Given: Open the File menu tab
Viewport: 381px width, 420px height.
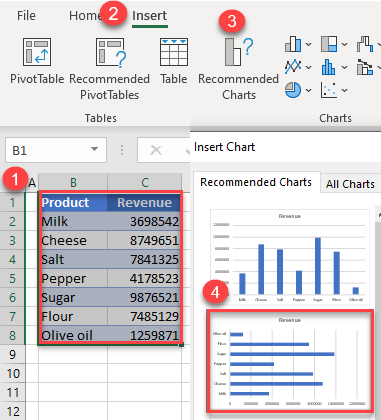Looking at the screenshot, I should [26, 16].
